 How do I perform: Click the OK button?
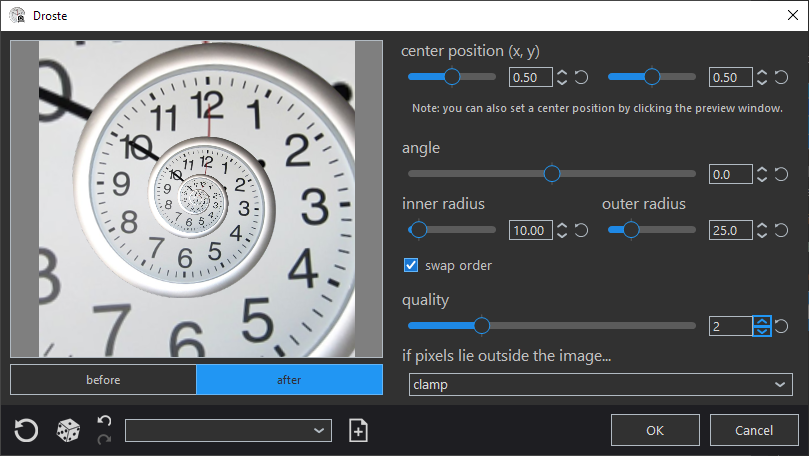click(x=655, y=430)
